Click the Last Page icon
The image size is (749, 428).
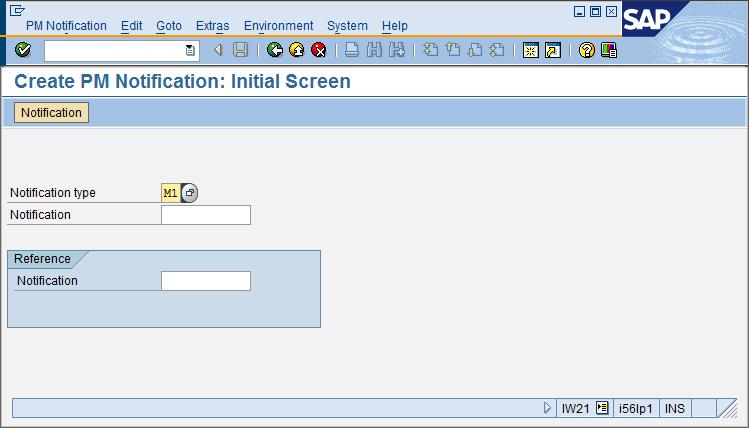(x=497, y=50)
